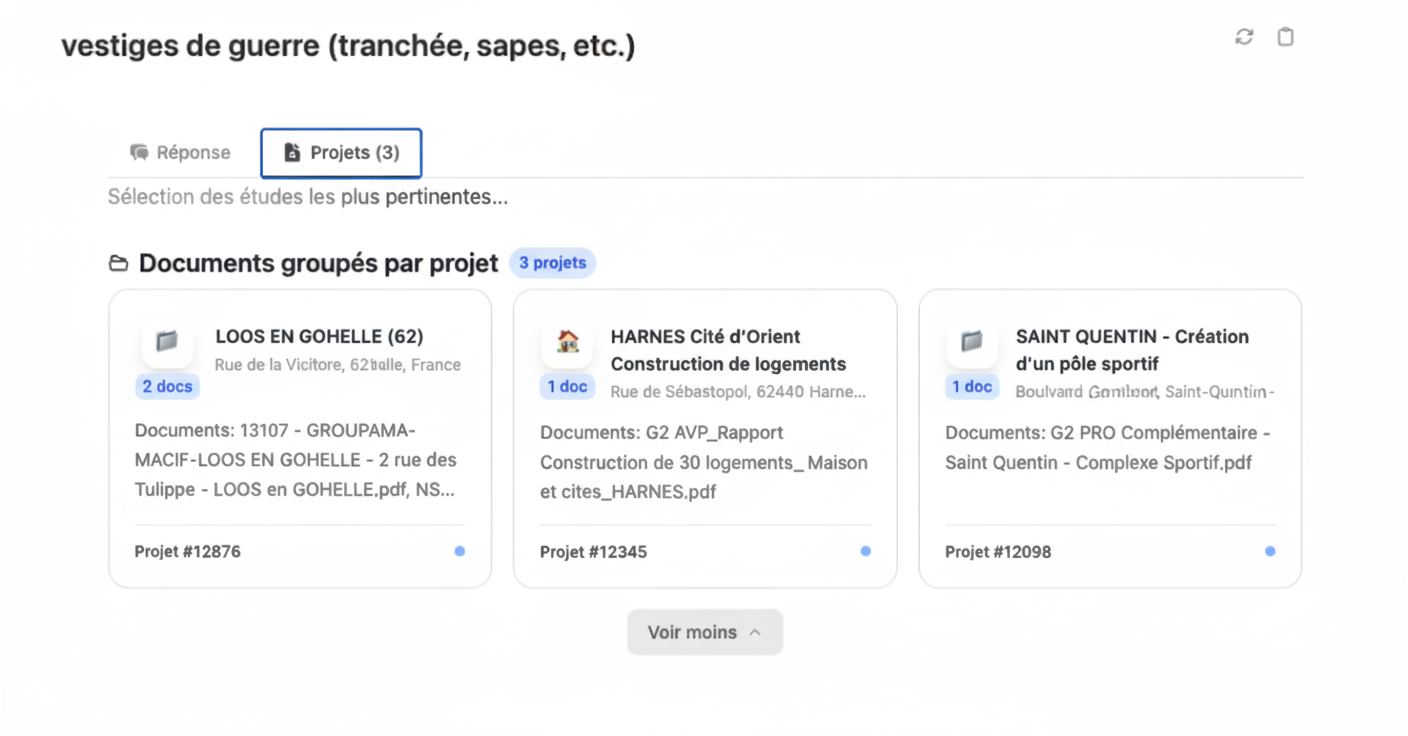Image resolution: width=1408 pixels, height=736 pixels.
Task: Click the folder icon on the SAINT QUENTIN card
Action: (971, 343)
